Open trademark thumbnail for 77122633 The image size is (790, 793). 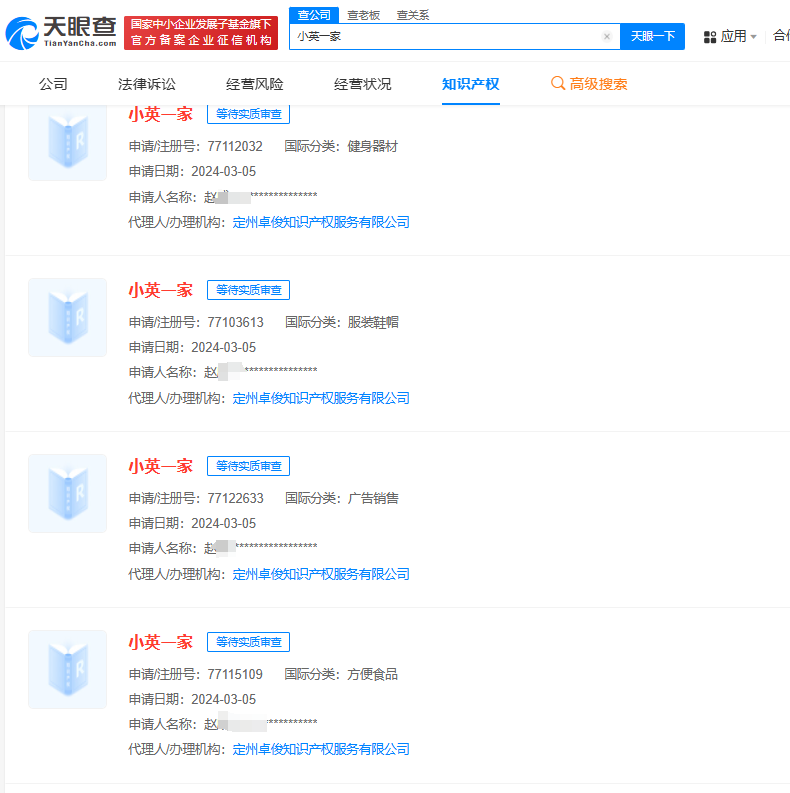pos(68,493)
